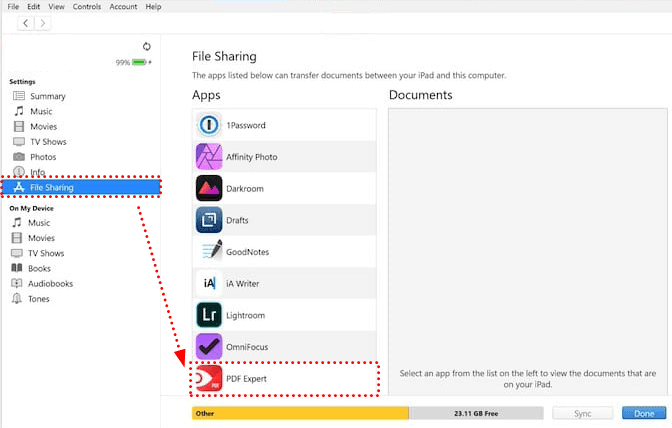The image size is (672, 428).
Task: Click the Photos camera icon
Action: tap(19, 156)
